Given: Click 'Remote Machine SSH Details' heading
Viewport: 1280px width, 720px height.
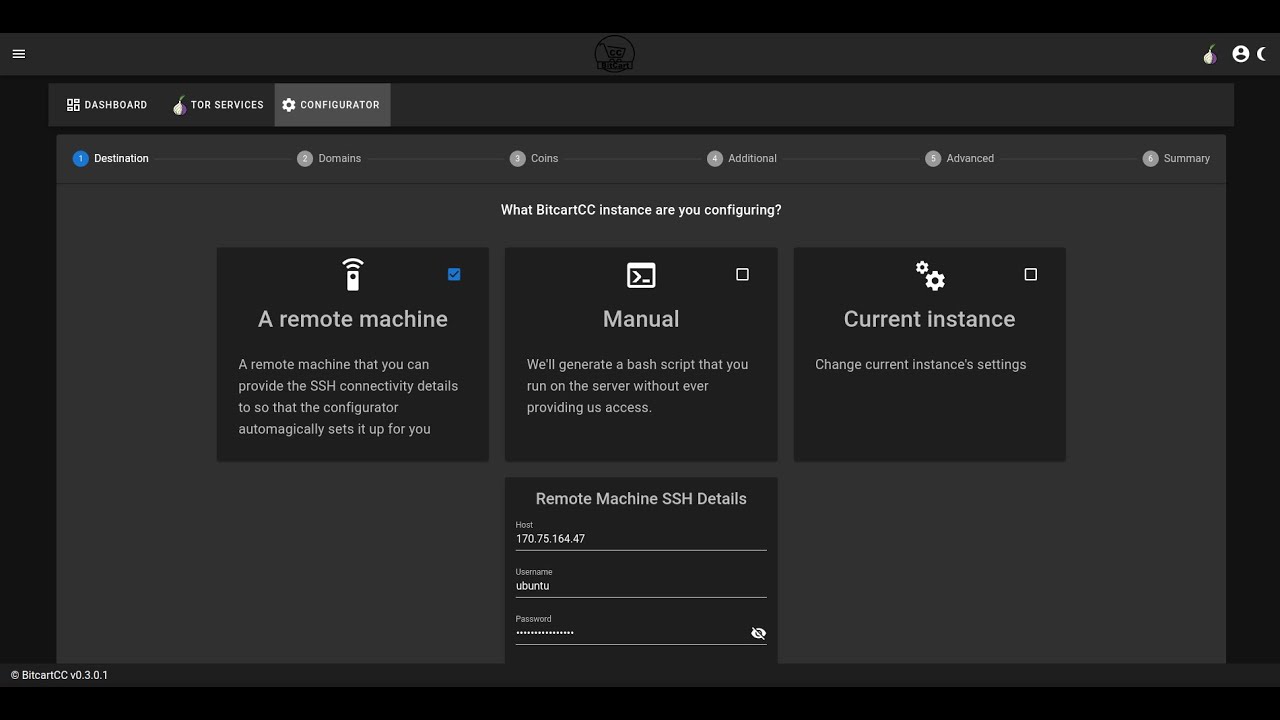Looking at the screenshot, I should [x=641, y=498].
